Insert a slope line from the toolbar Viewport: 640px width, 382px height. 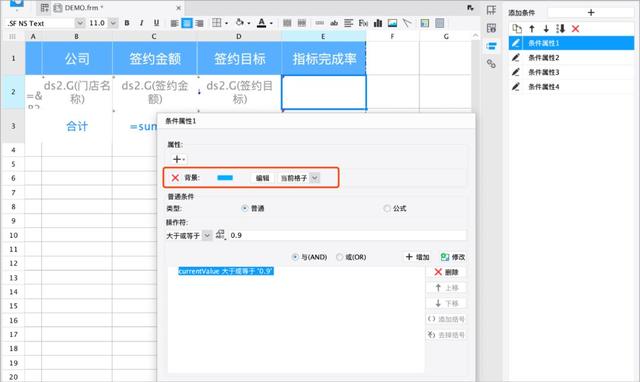click(407, 23)
